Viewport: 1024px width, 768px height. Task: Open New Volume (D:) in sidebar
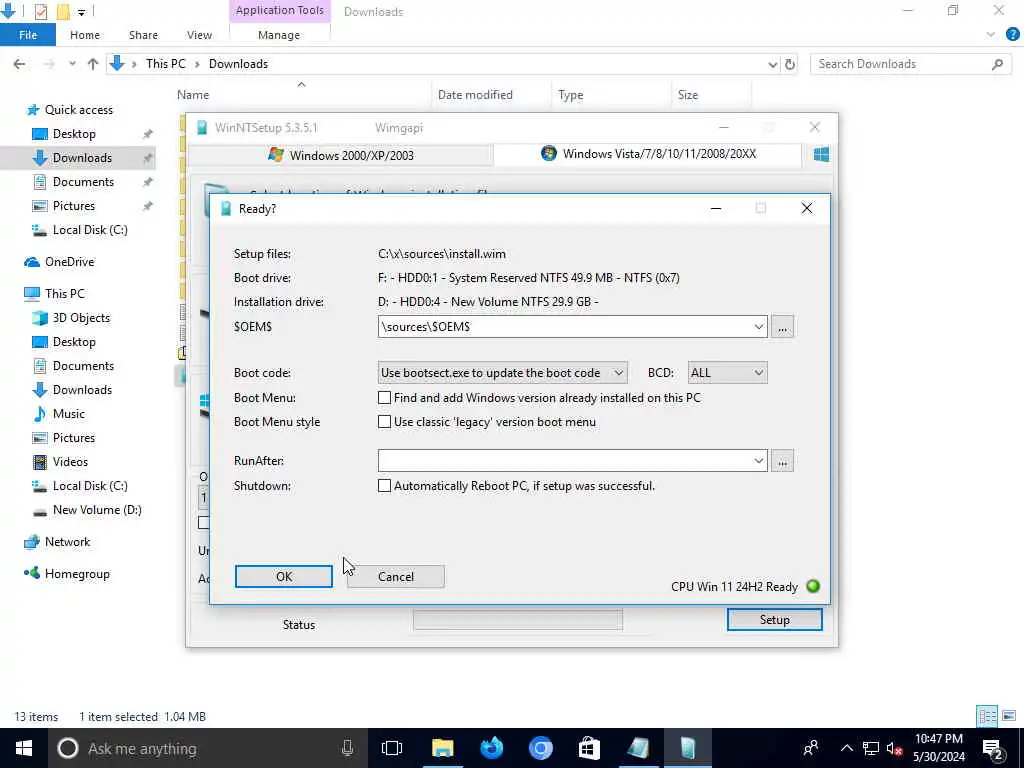(x=97, y=510)
